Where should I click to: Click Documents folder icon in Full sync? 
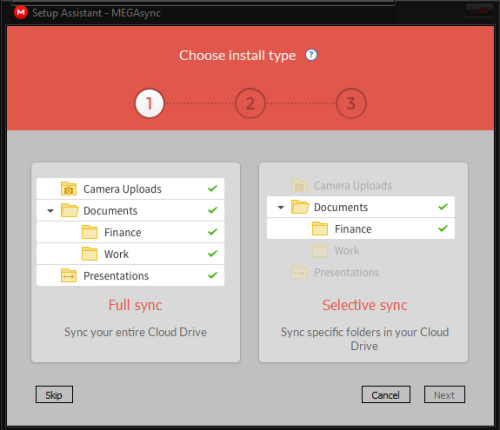70,210
